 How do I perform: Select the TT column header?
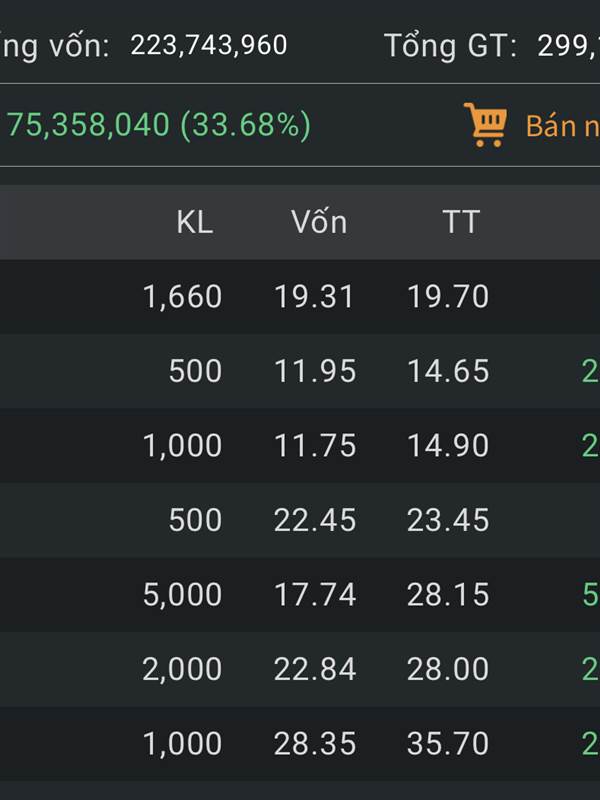461,222
